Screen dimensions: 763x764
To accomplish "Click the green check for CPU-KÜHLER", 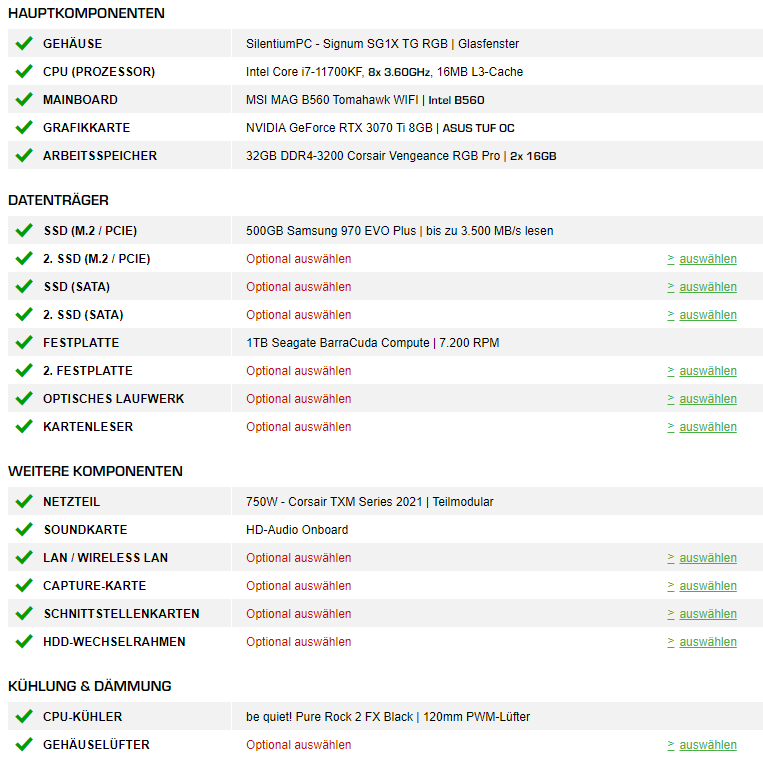I will [x=24, y=716].
